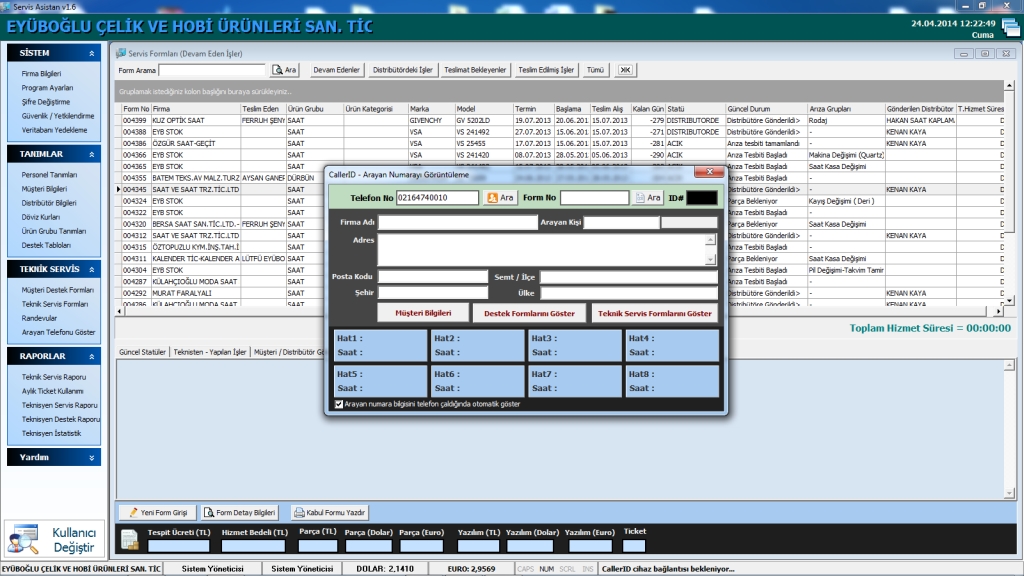Click the document icon beside Tespit Ücreti
Screen dimensions: 1024x576
pyautogui.click(x=129, y=539)
